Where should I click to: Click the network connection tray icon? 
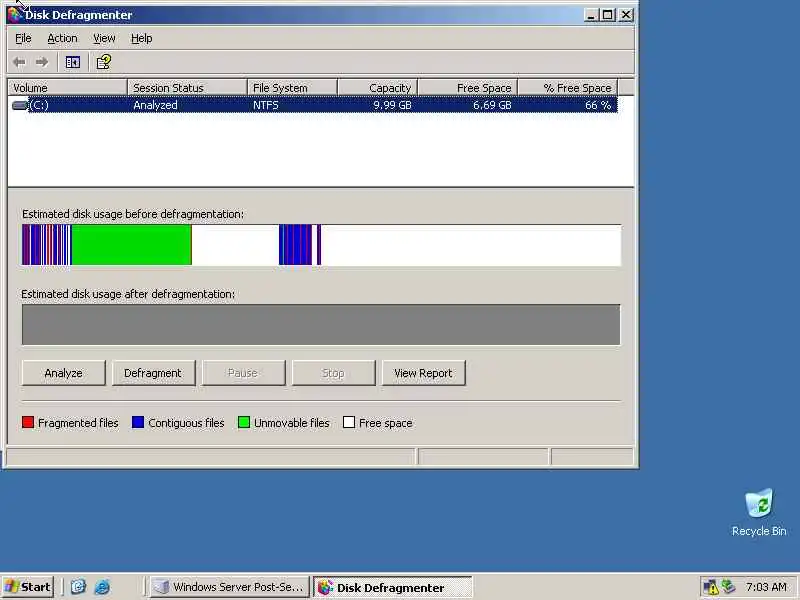pos(729,587)
